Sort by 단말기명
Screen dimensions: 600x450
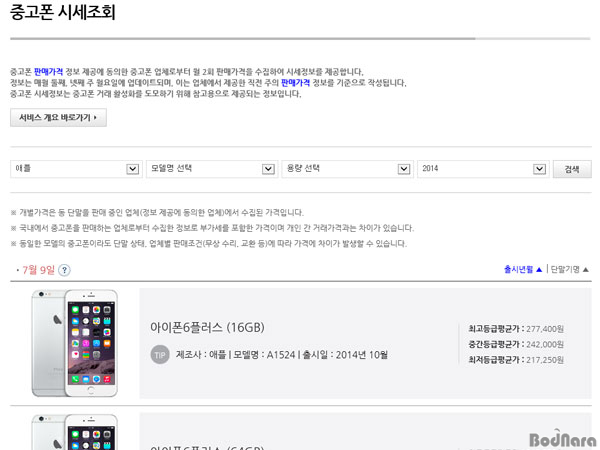coord(569,269)
